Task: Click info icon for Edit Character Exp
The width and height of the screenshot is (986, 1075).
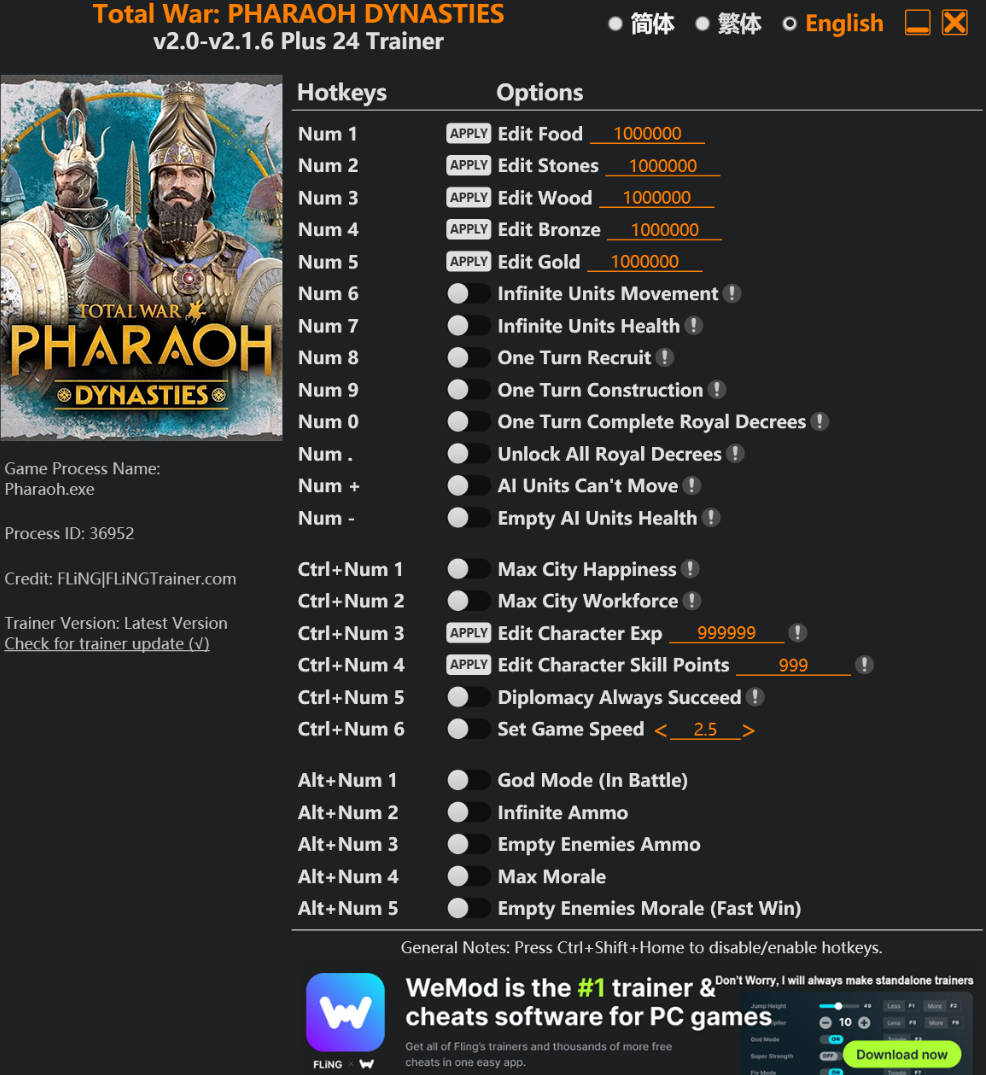Action: (797, 633)
